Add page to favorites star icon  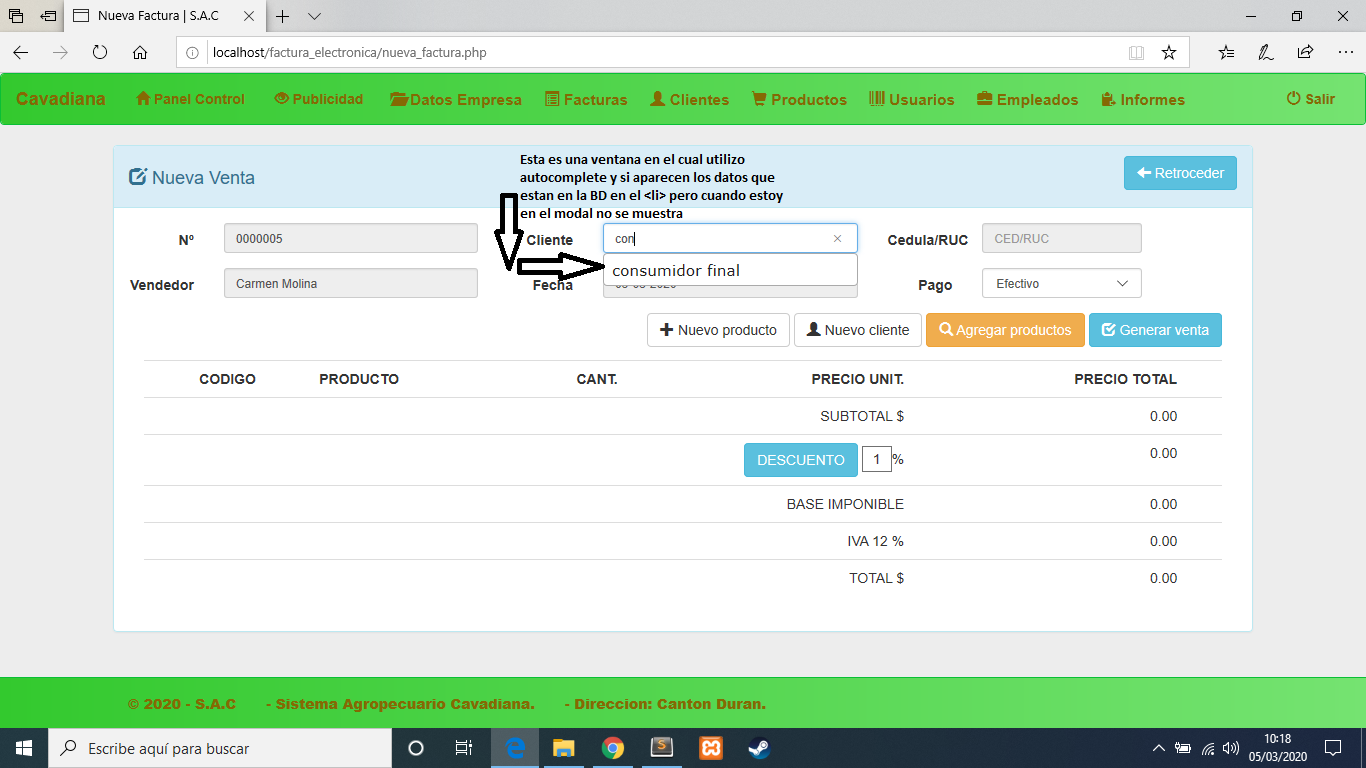click(1168, 53)
